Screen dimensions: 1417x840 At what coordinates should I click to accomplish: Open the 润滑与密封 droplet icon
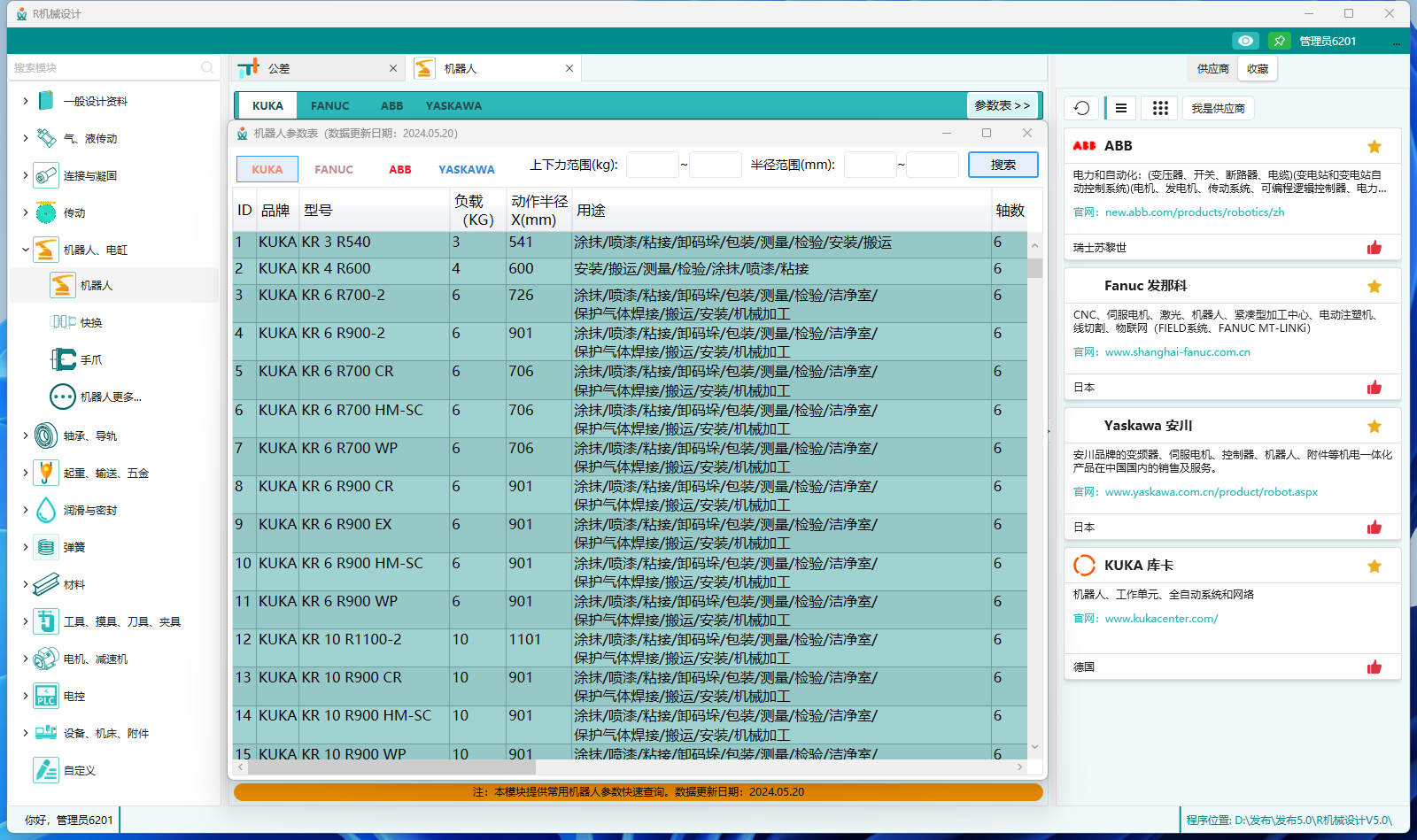pos(46,510)
